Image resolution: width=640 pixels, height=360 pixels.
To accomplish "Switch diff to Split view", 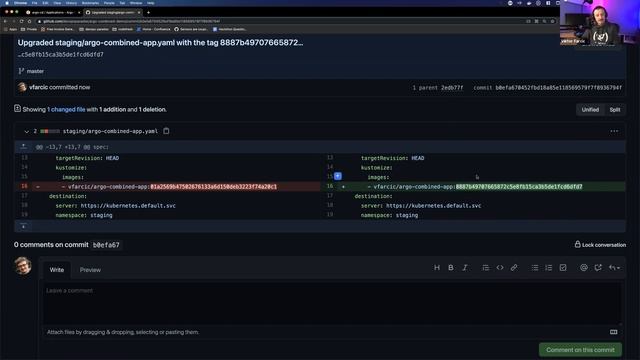I will (615, 109).
